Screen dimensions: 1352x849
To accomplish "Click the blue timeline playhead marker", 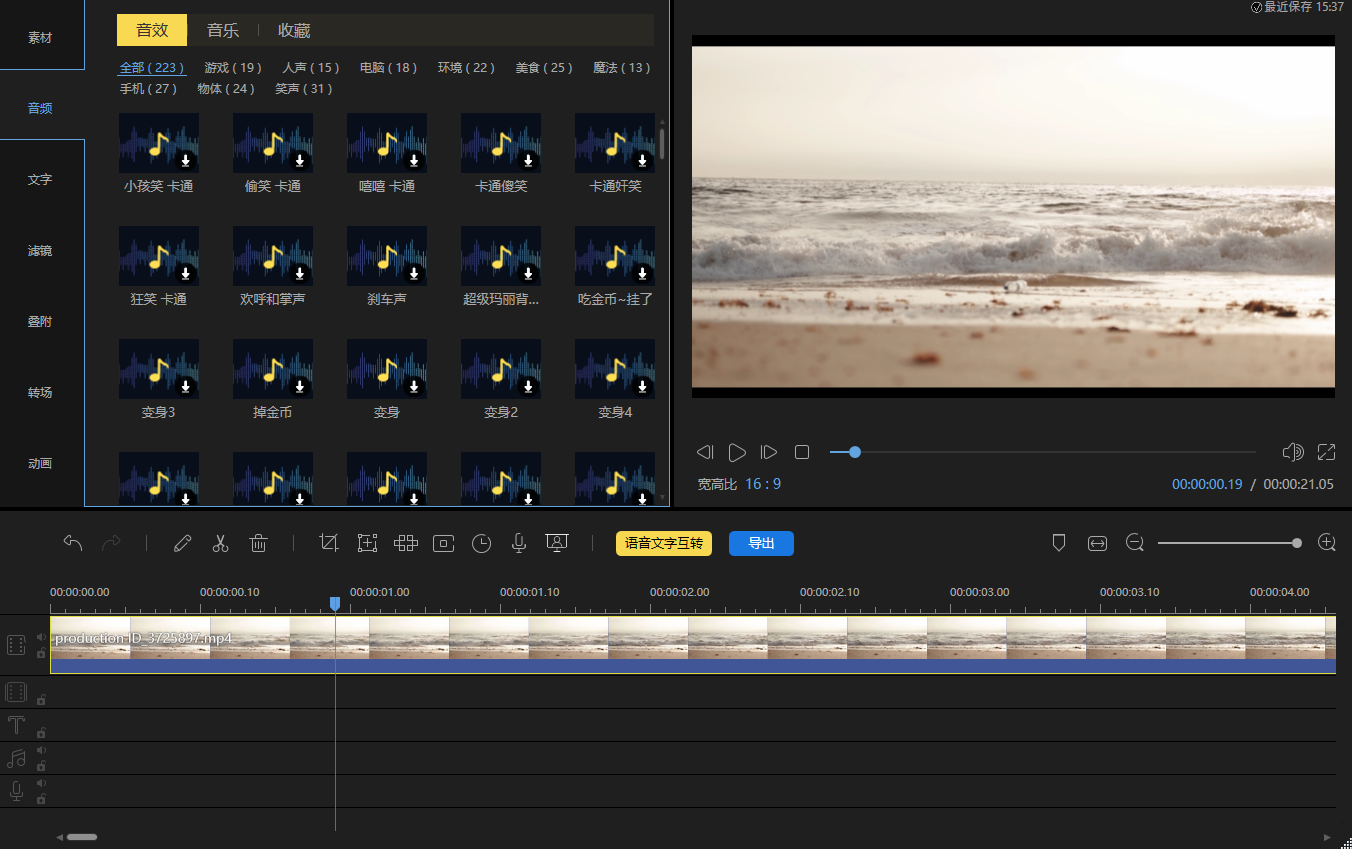I will pyautogui.click(x=335, y=604).
